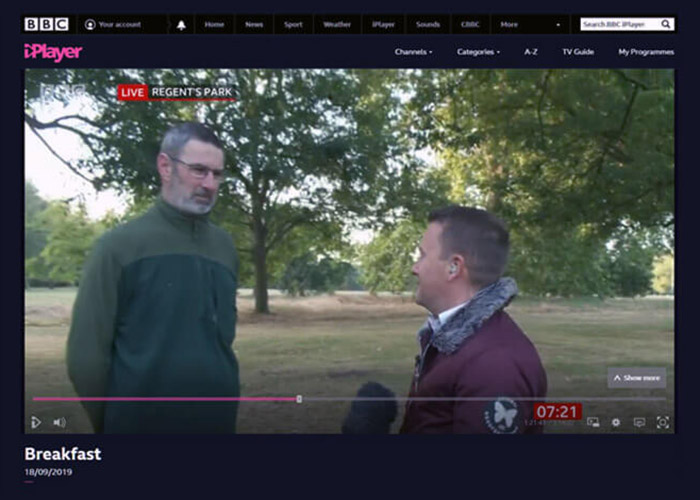Open the Sport section
The height and width of the screenshot is (500, 700).
293,25
